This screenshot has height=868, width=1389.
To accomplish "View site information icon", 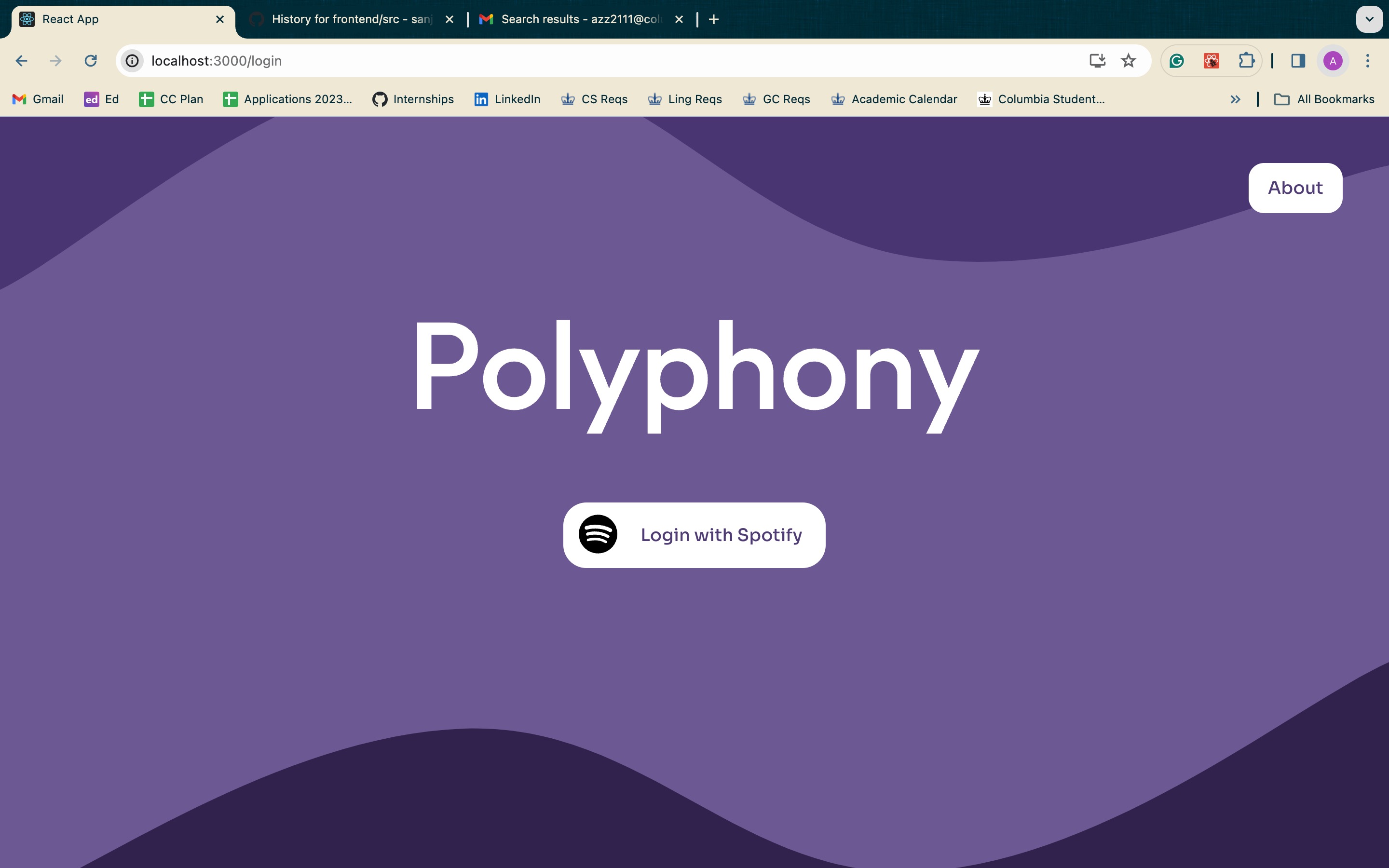I will tap(133, 61).
